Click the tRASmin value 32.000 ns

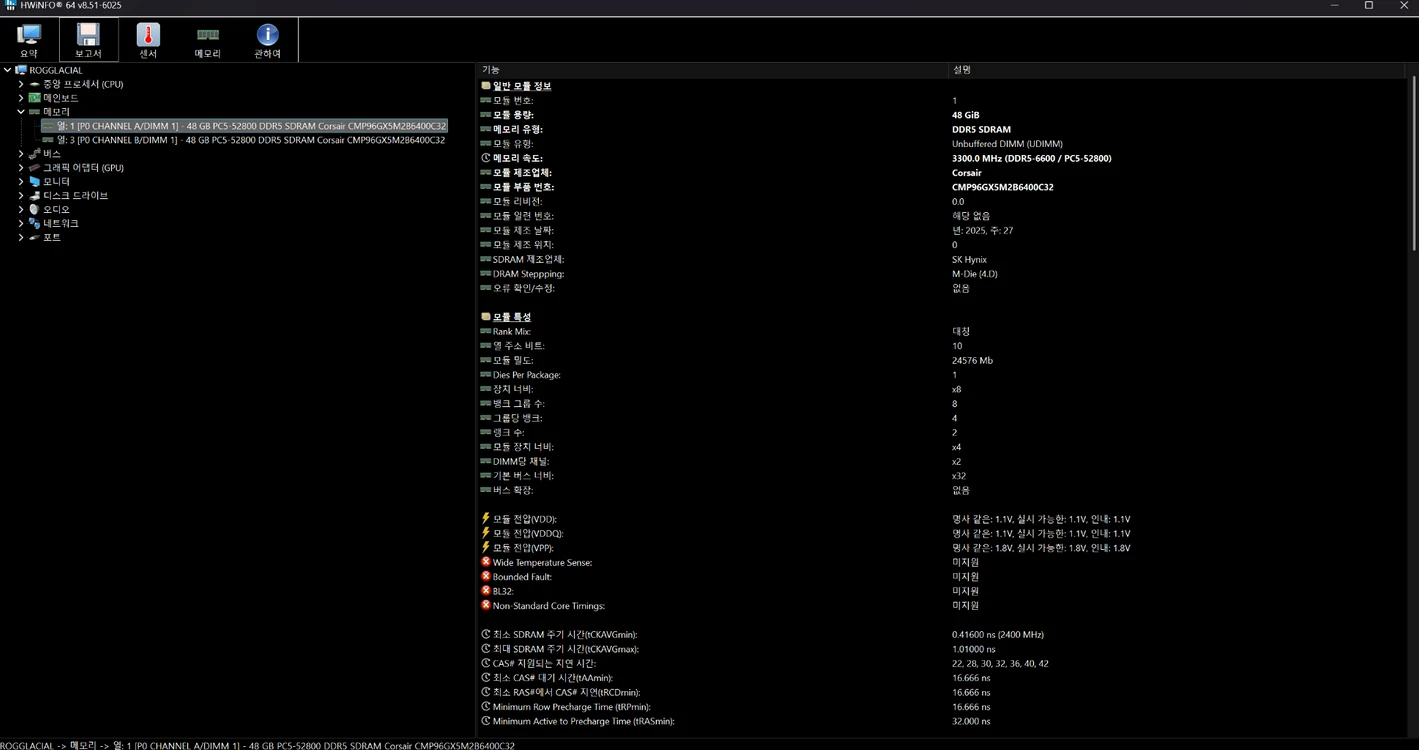(x=971, y=721)
